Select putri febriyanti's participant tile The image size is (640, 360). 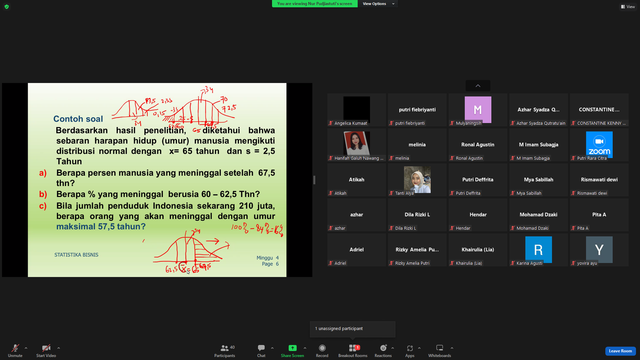(417, 109)
